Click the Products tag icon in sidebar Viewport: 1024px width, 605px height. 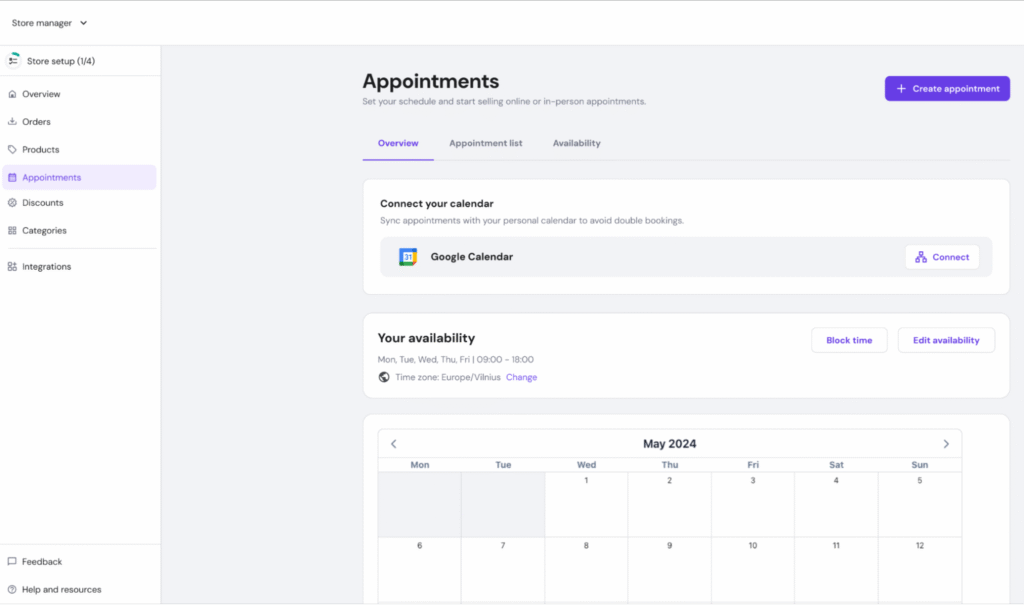(x=12, y=150)
